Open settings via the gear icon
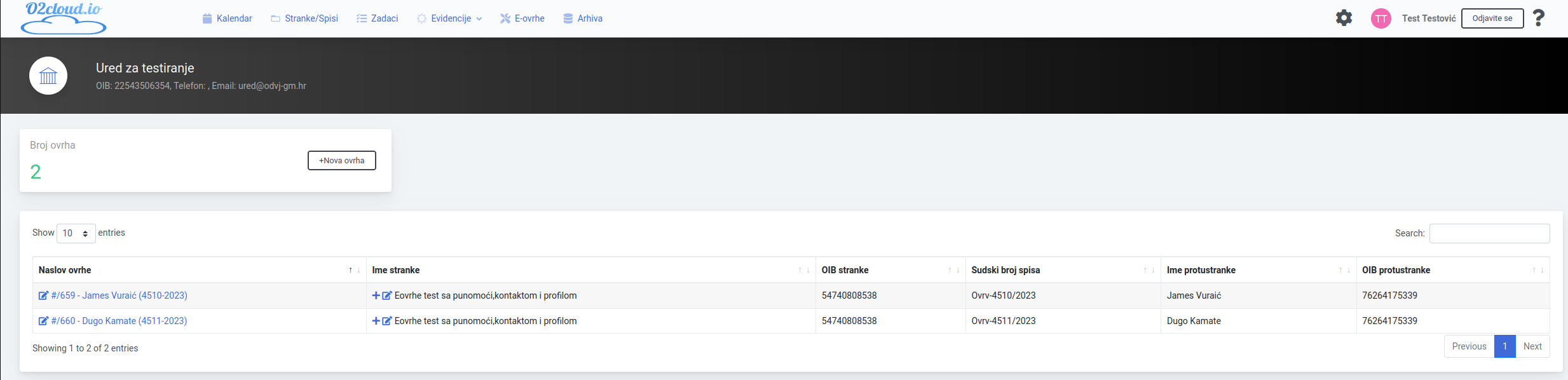This screenshot has height=380, width=1568. [1344, 18]
